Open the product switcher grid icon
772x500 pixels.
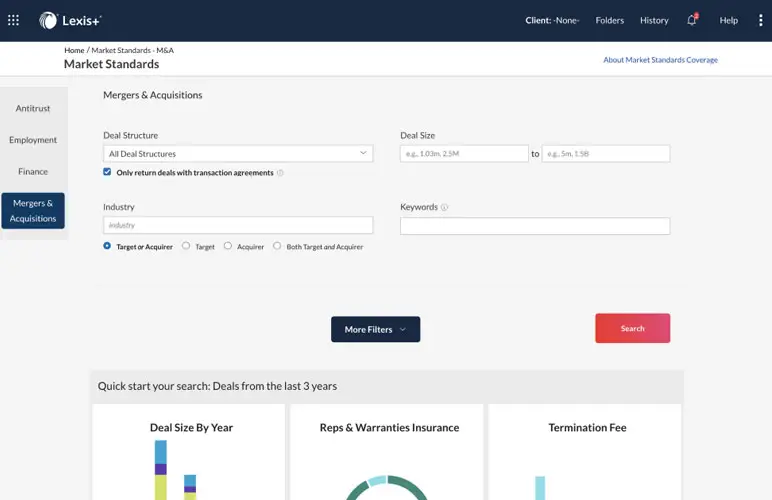[14, 20]
